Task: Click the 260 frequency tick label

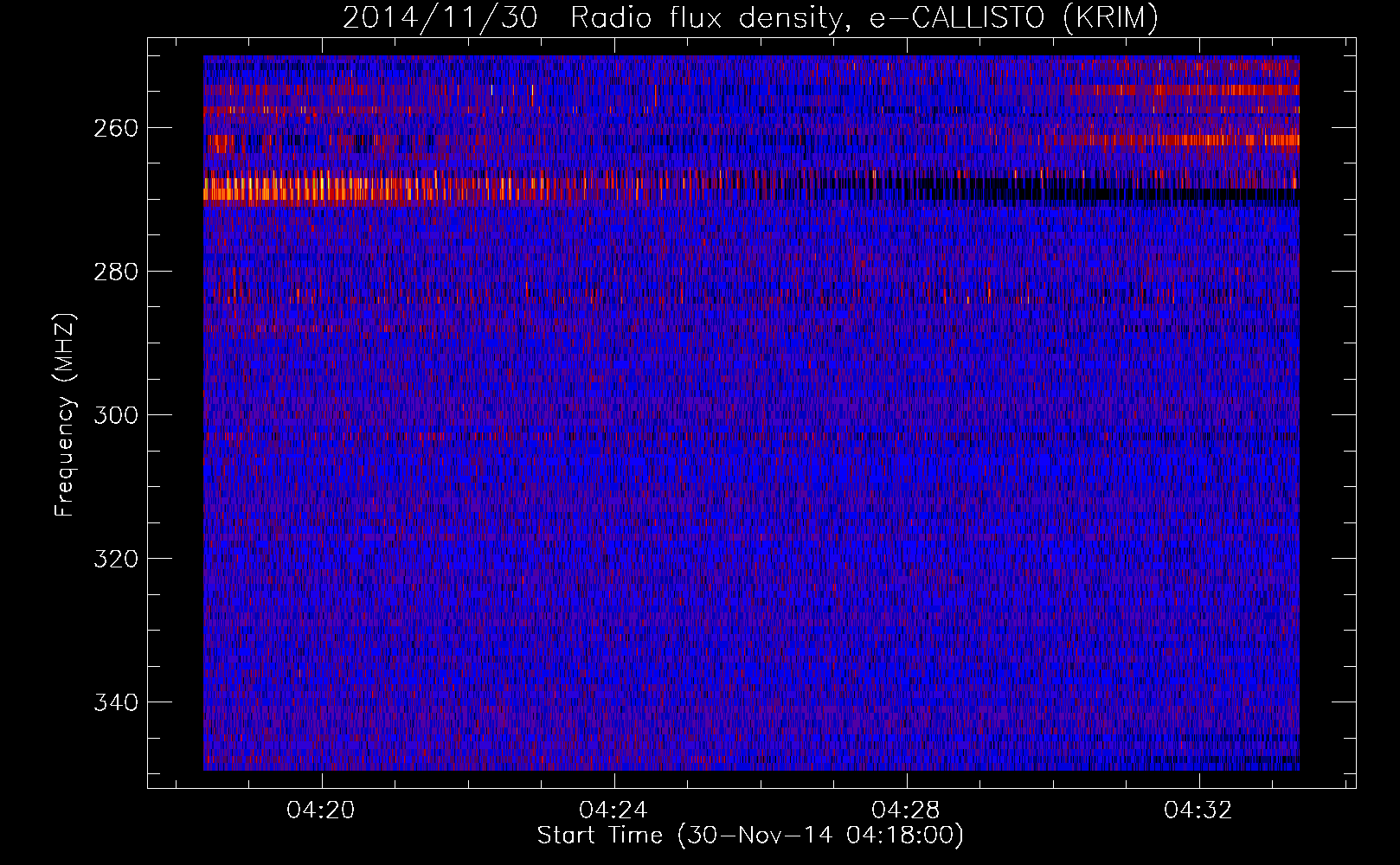Action: 116,128
